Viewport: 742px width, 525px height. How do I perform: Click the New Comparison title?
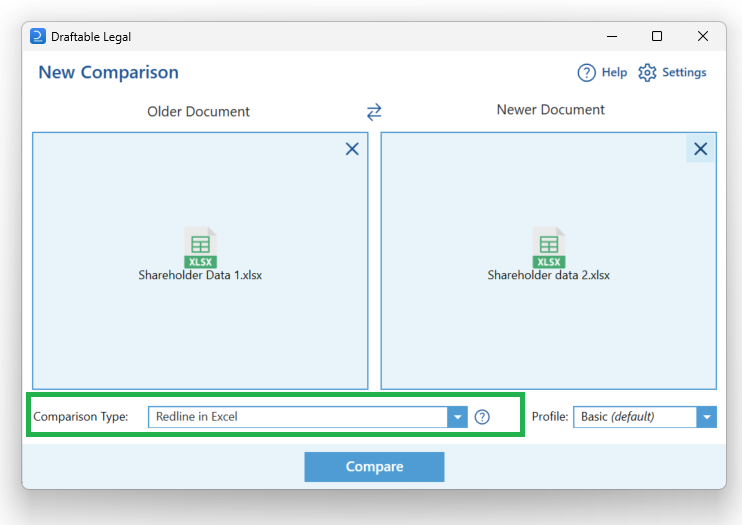click(x=108, y=72)
